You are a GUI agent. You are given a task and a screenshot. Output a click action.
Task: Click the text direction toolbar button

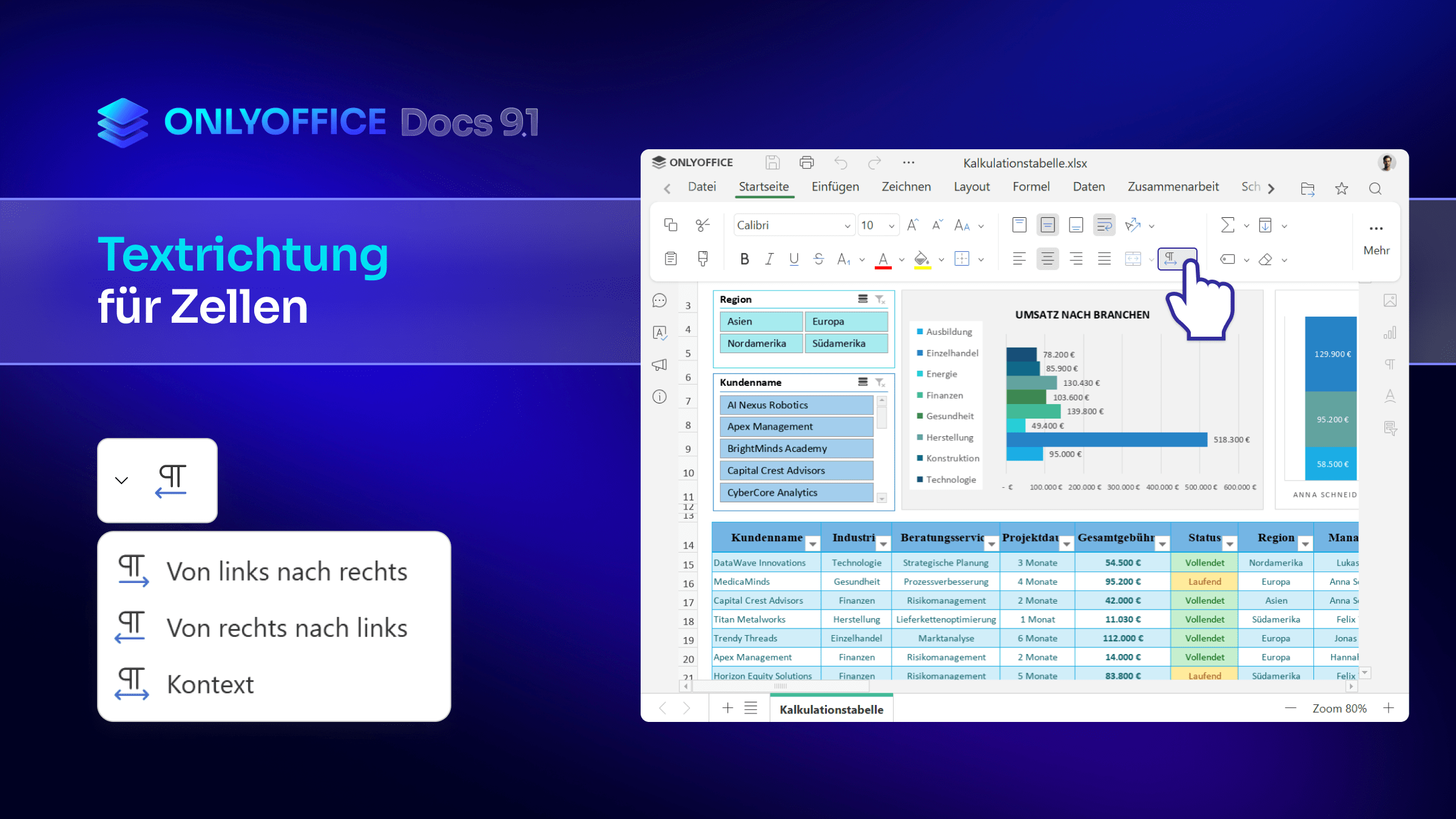(x=1171, y=259)
